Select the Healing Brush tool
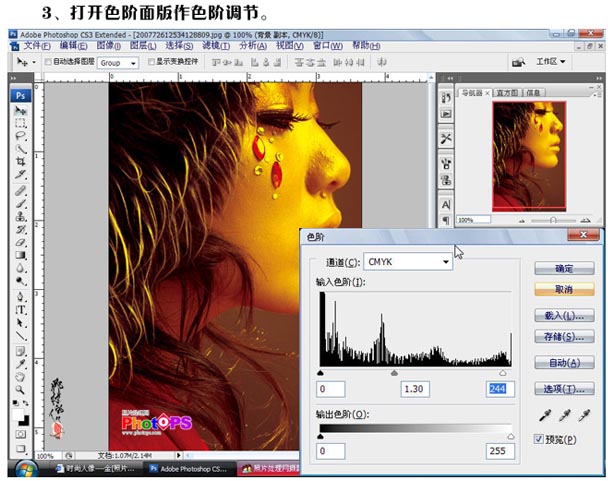 (21, 190)
